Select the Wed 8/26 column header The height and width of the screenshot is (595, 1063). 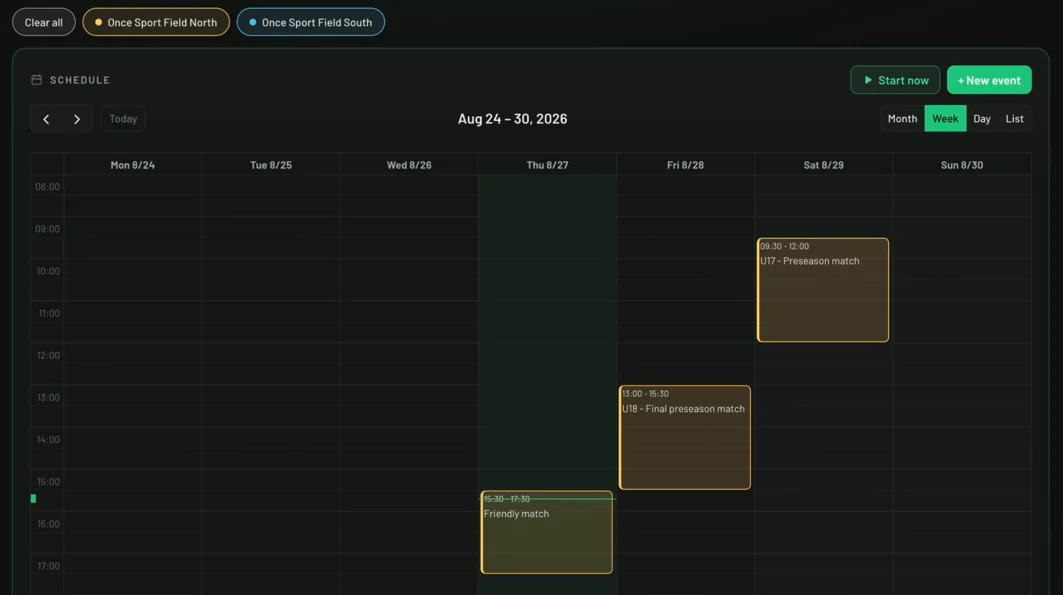pos(409,165)
